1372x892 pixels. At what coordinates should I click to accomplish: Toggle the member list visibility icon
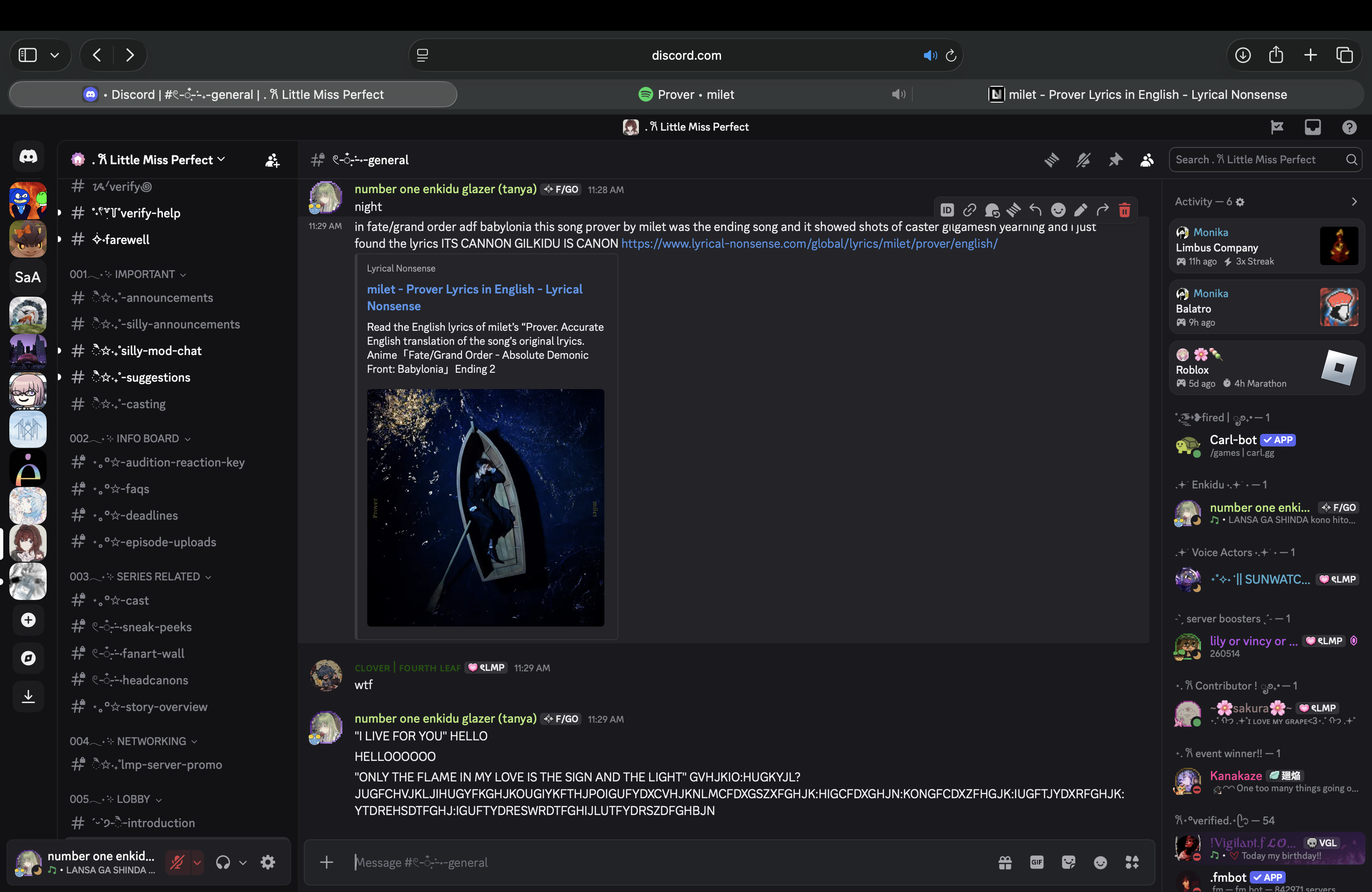tap(1147, 160)
